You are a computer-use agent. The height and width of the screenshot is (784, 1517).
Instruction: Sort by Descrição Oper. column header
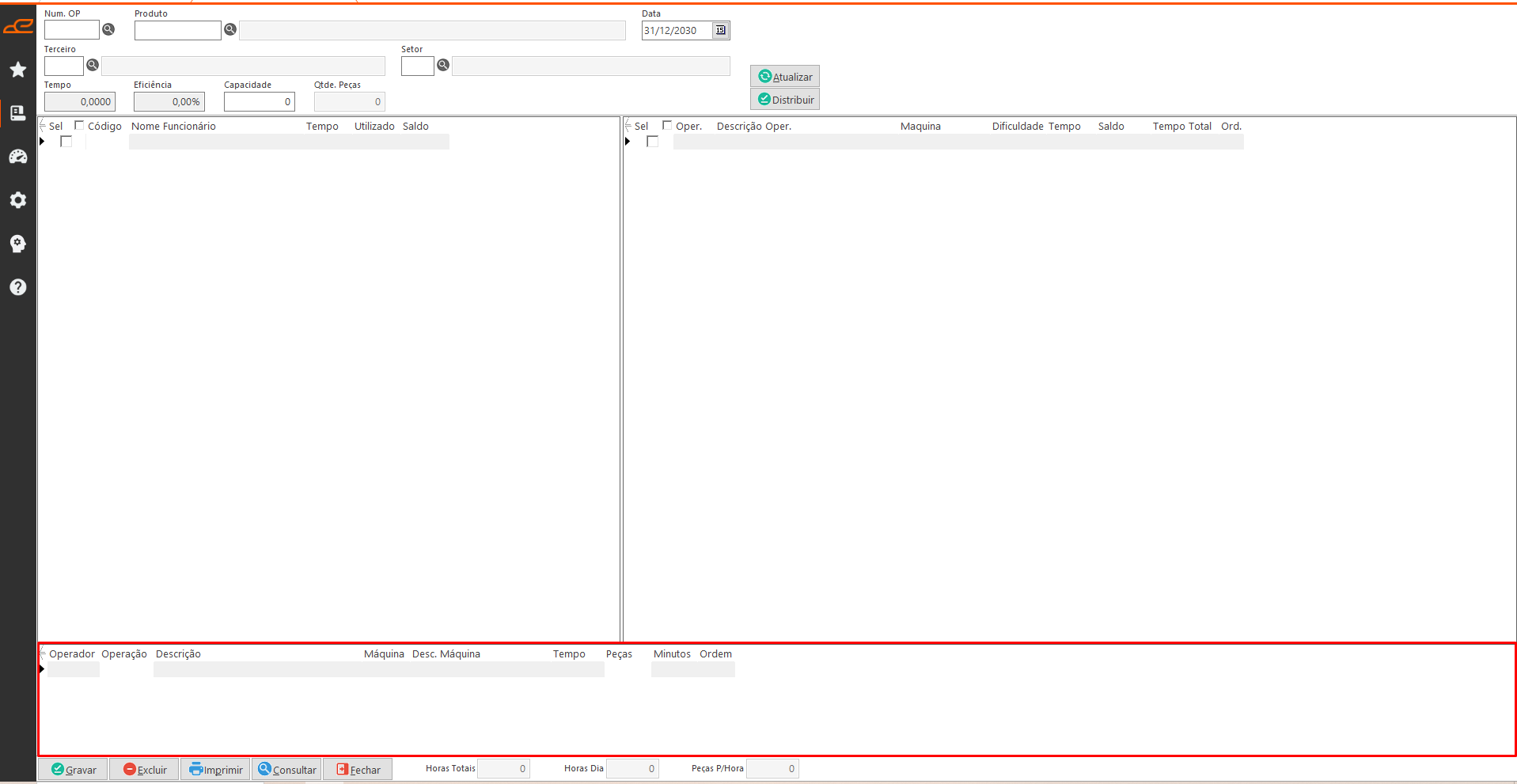pos(753,127)
